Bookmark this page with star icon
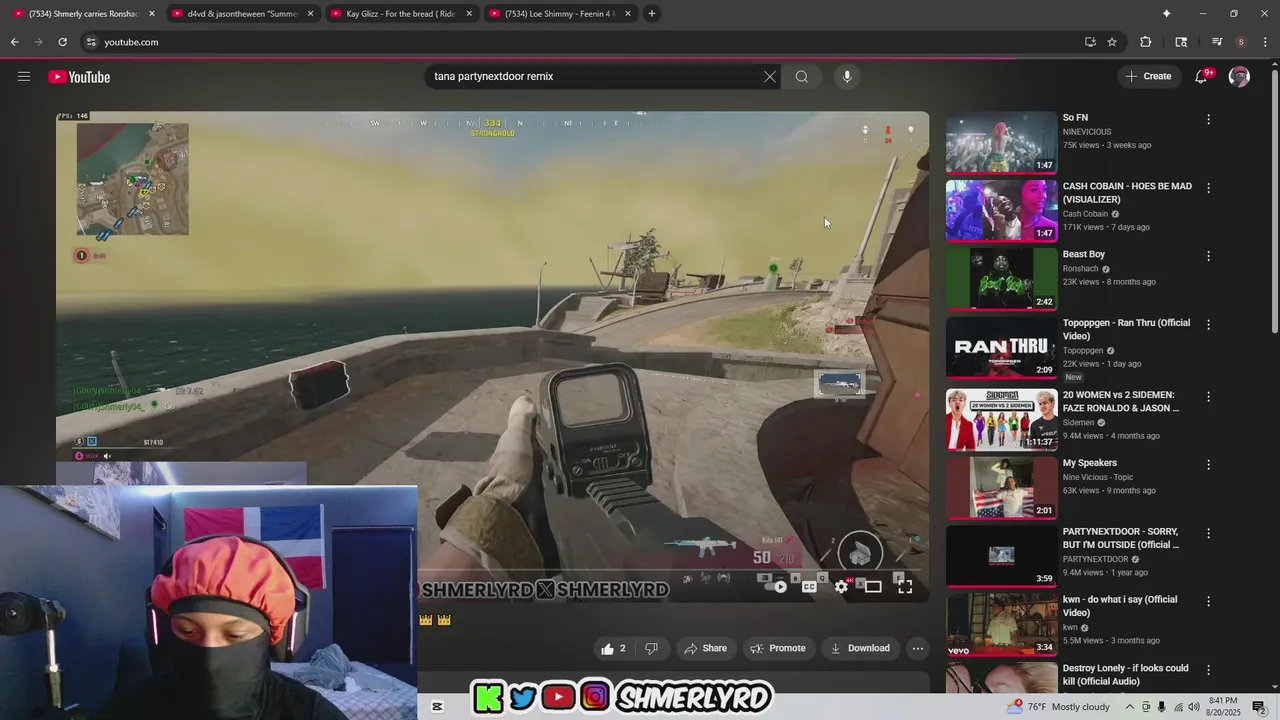Screen dimensions: 1280x720 (1112, 42)
